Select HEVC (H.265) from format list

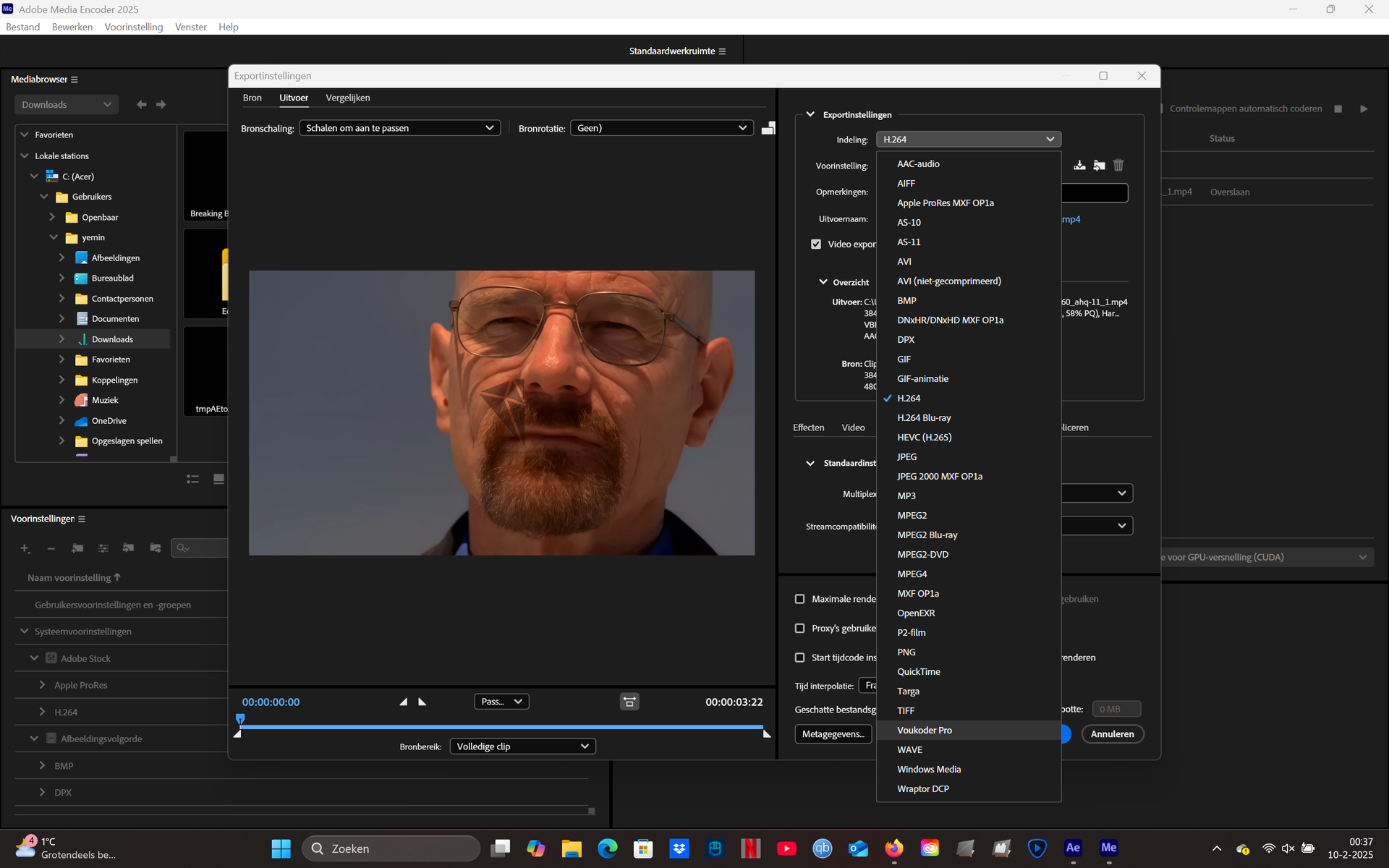coord(924,438)
